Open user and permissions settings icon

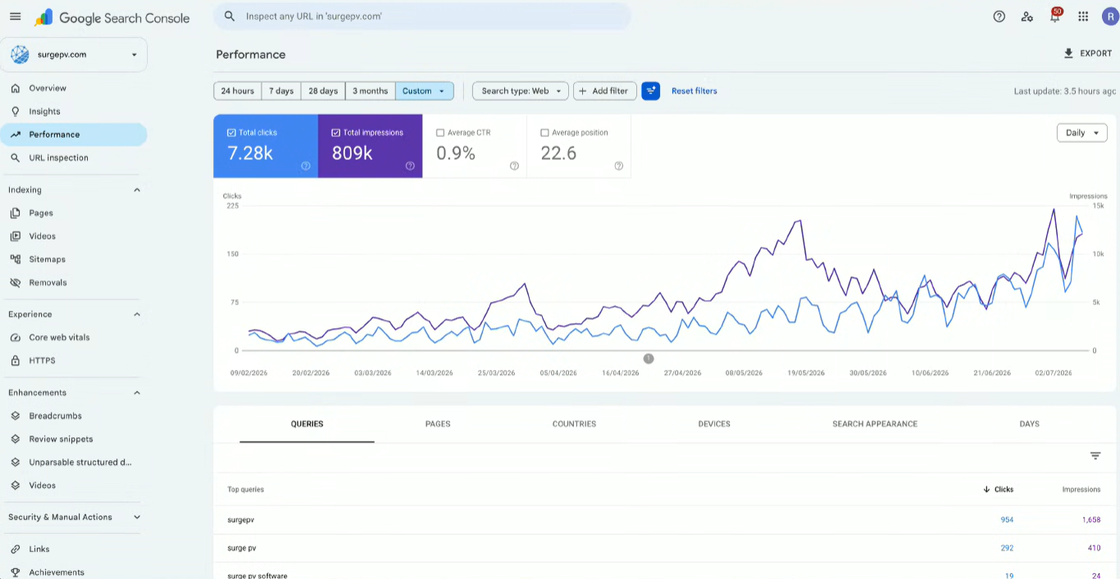pyautogui.click(x=1027, y=16)
